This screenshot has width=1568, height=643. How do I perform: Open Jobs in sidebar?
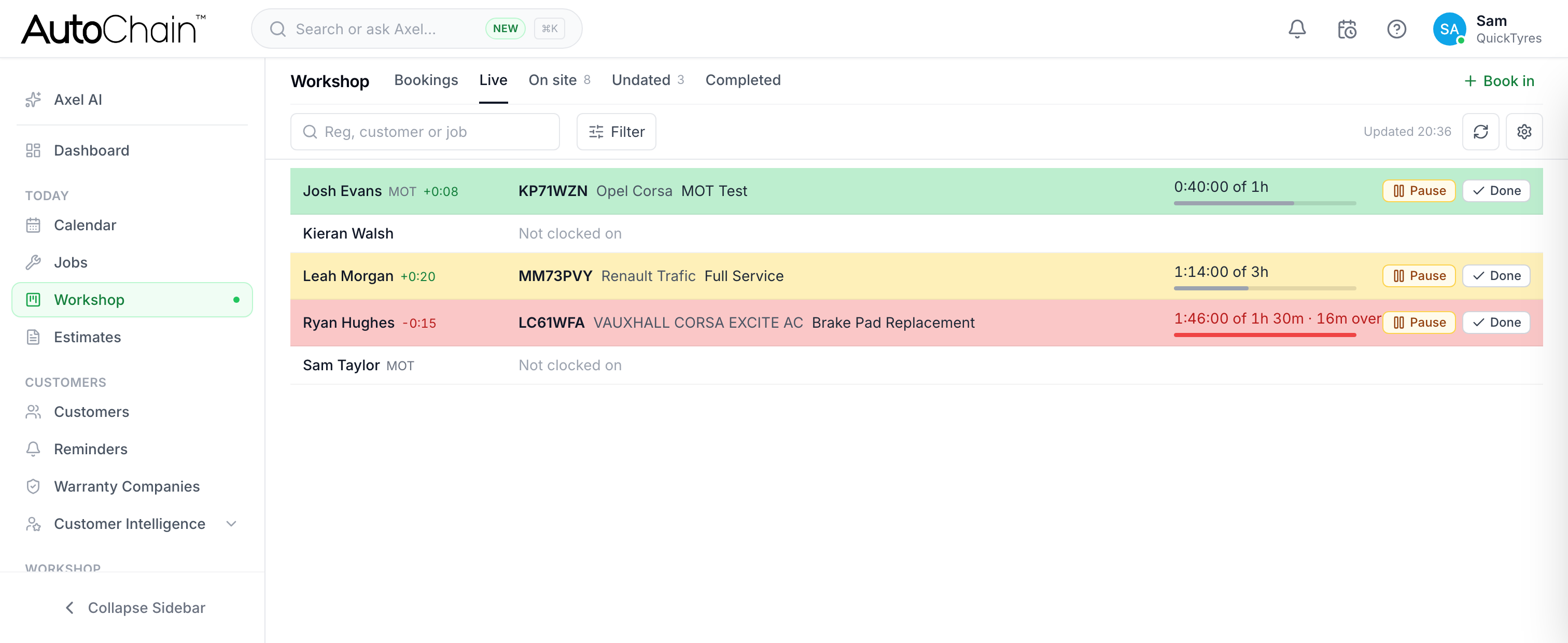click(x=132, y=262)
